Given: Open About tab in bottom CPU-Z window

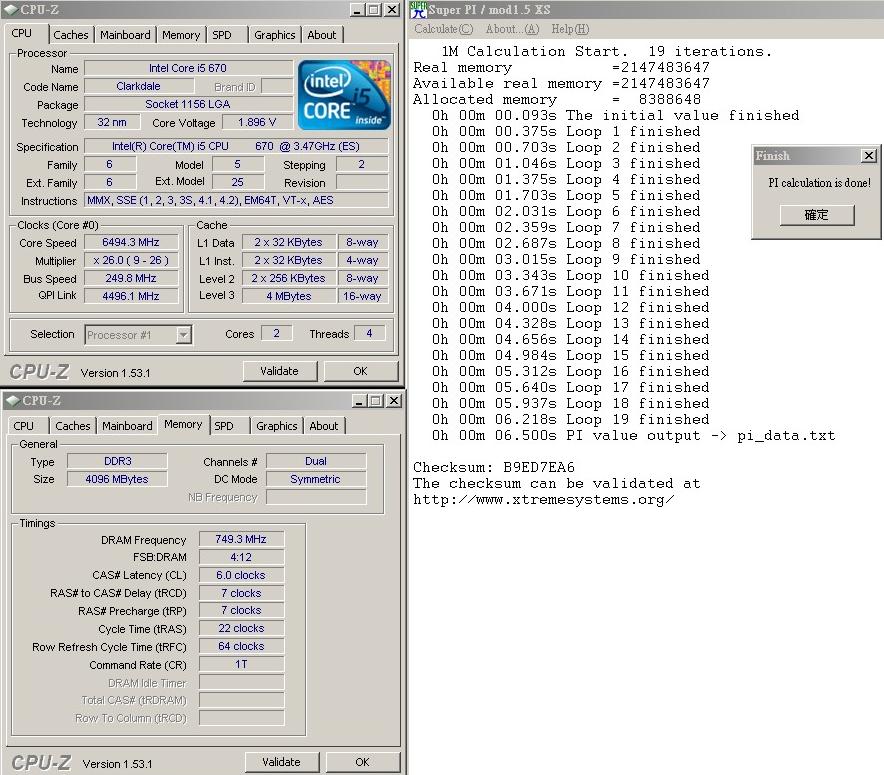Looking at the screenshot, I should click(x=324, y=426).
